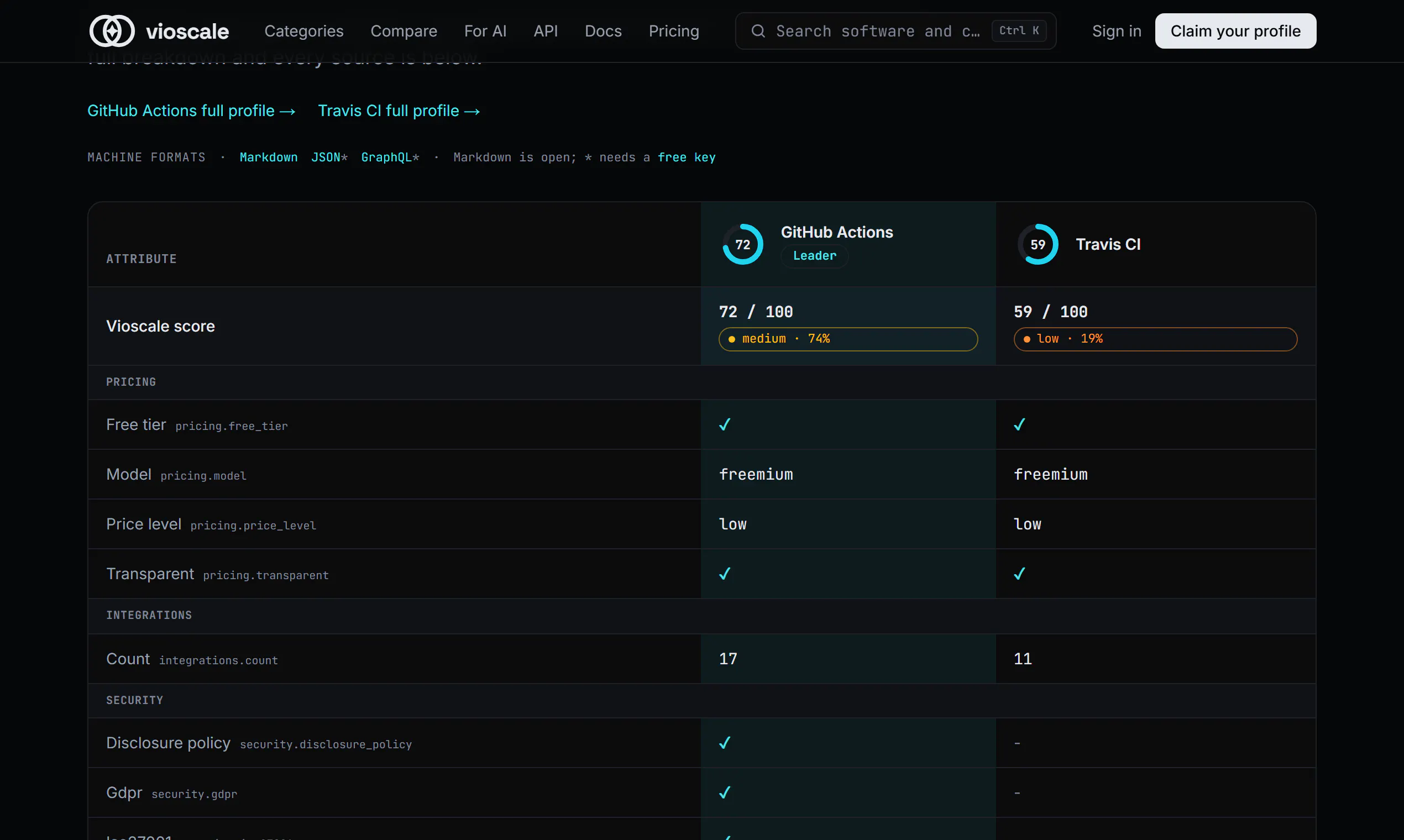Click the Model row label
The width and height of the screenshot is (1404, 840).
click(x=128, y=474)
